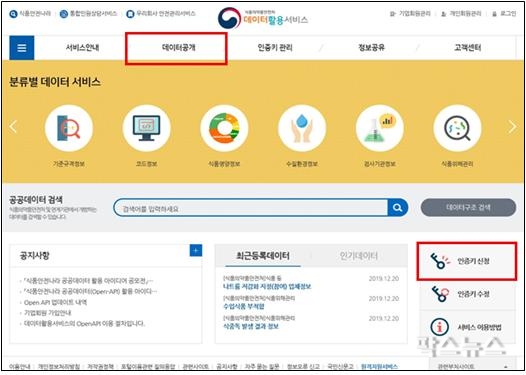Open the 인증키 관리 menu item
This screenshot has width=526, height=375.
point(275,48)
